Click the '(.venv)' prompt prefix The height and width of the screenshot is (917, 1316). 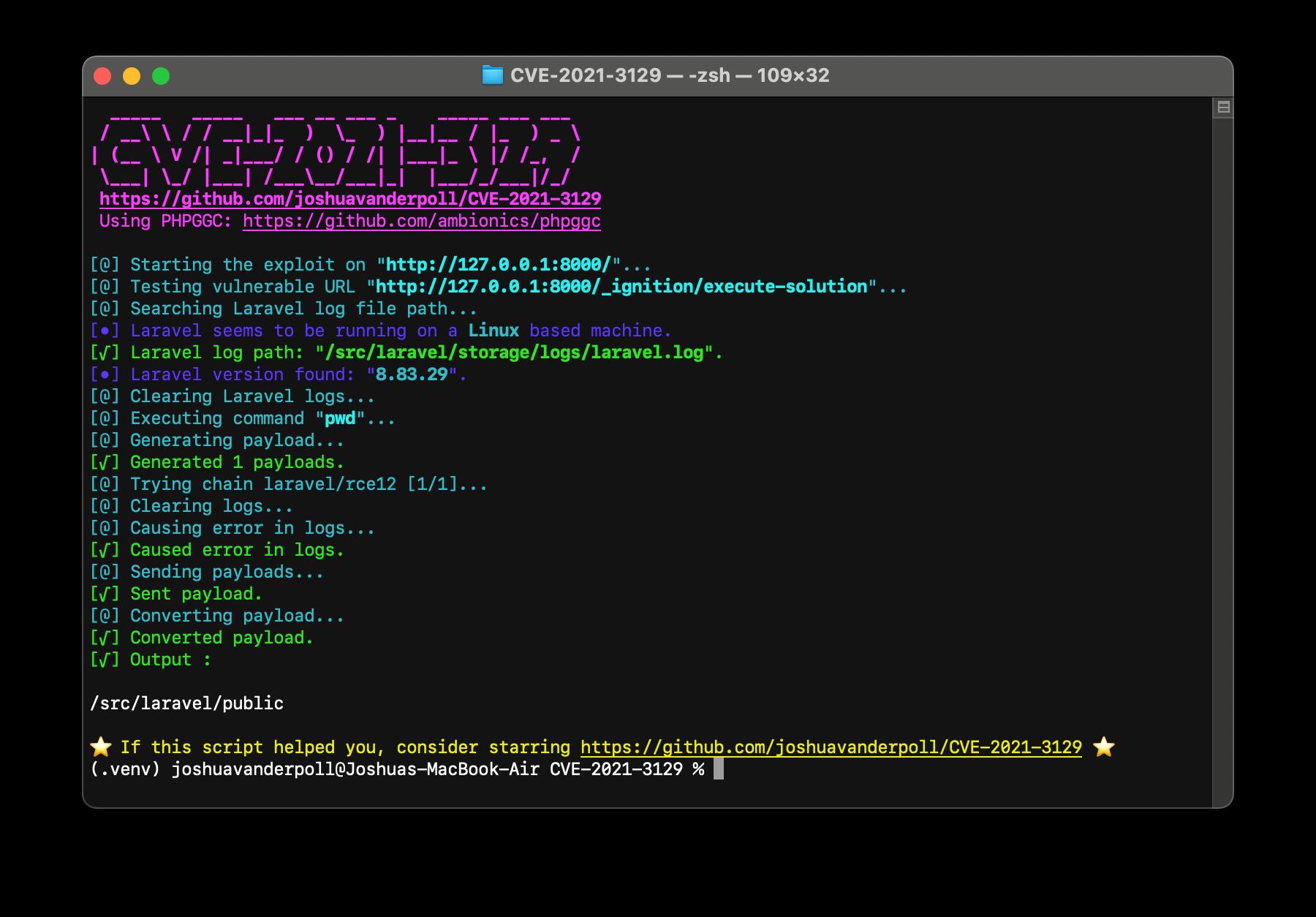tap(125, 769)
